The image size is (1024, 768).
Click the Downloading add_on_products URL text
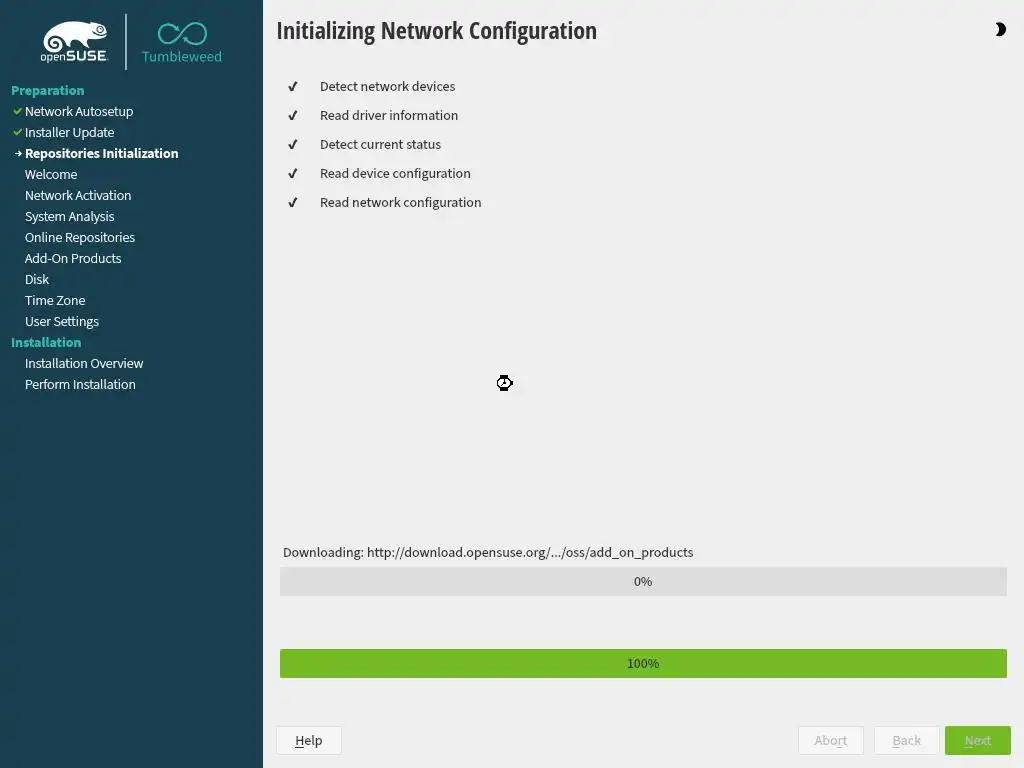pyautogui.click(x=488, y=552)
